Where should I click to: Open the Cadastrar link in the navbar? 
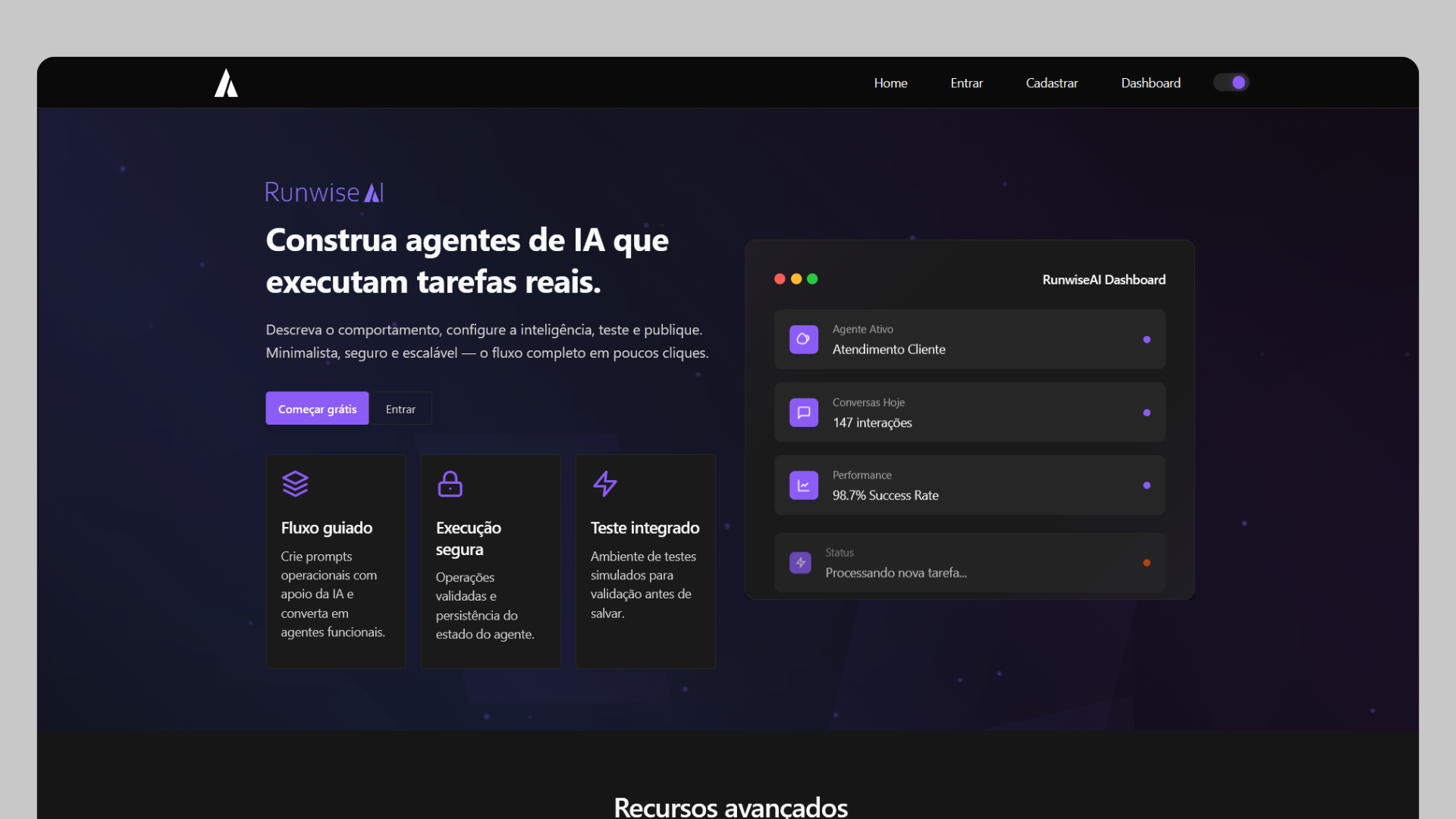point(1051,83)
